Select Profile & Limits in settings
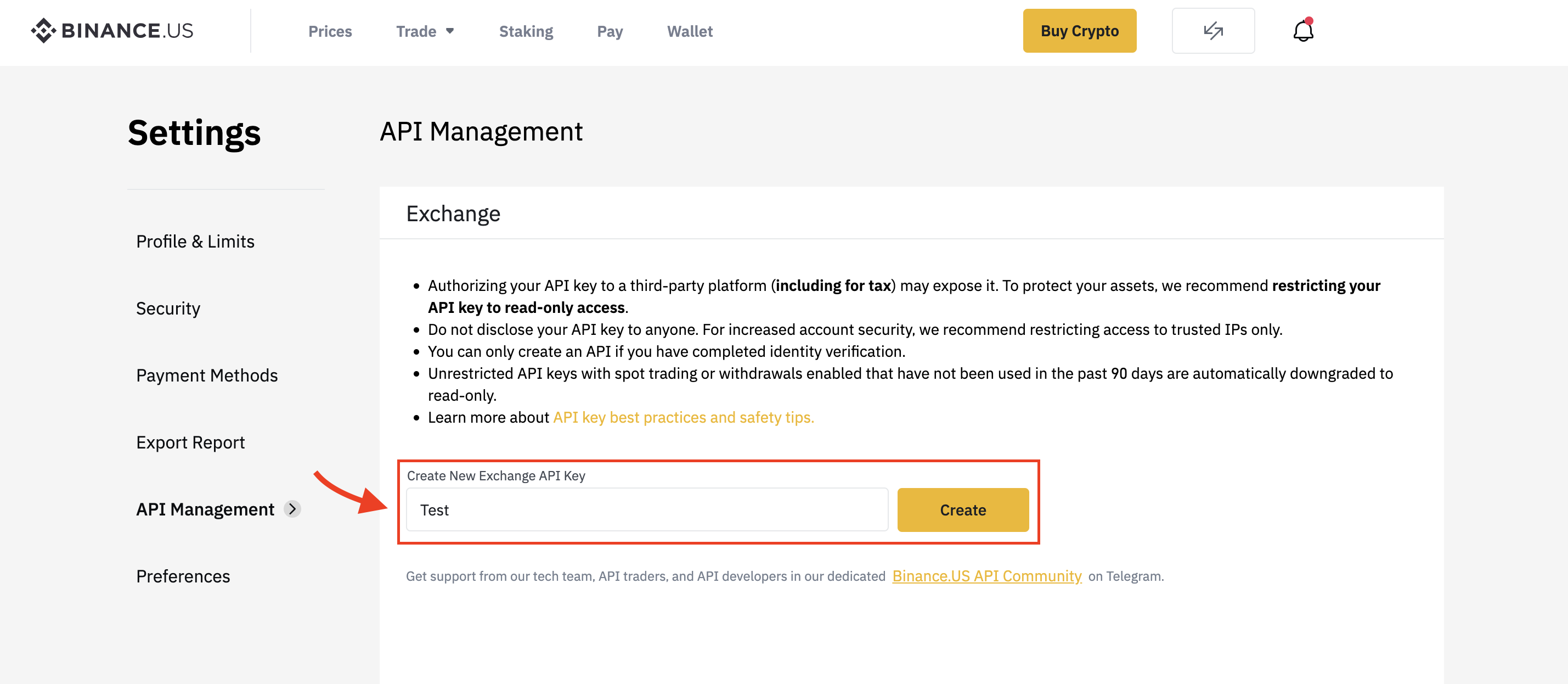 pos(195,241)
